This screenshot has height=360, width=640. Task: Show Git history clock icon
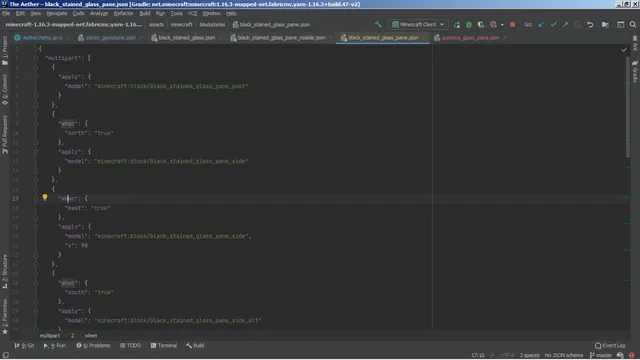tap(578, 24)
